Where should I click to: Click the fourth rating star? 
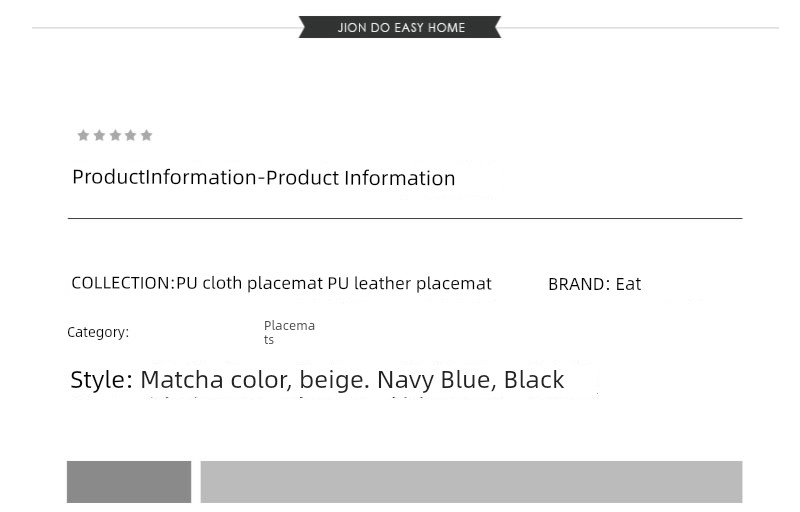tap(131, 135)
